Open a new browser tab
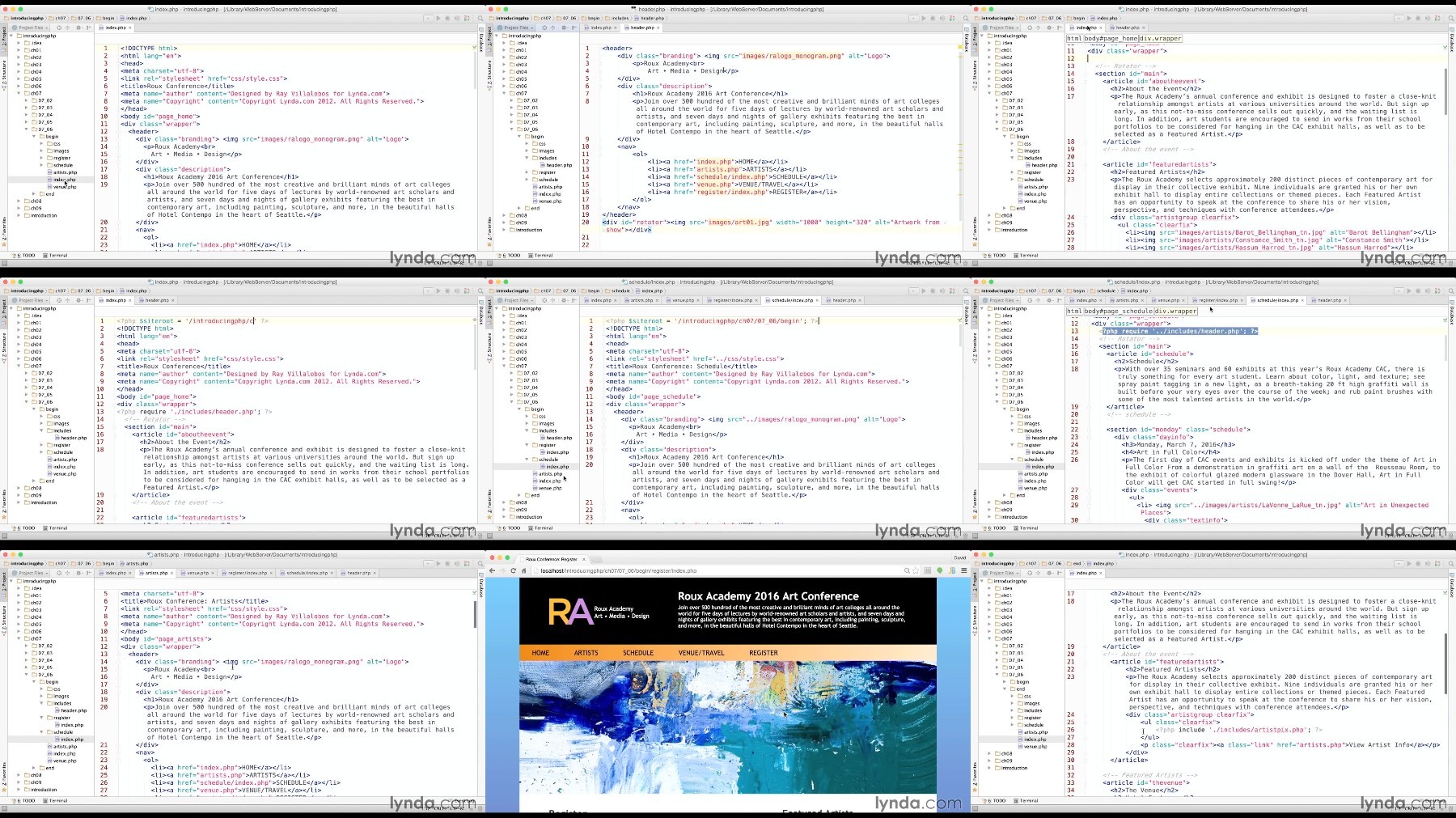The image size is (1456, 818). [x=596, y=560]
